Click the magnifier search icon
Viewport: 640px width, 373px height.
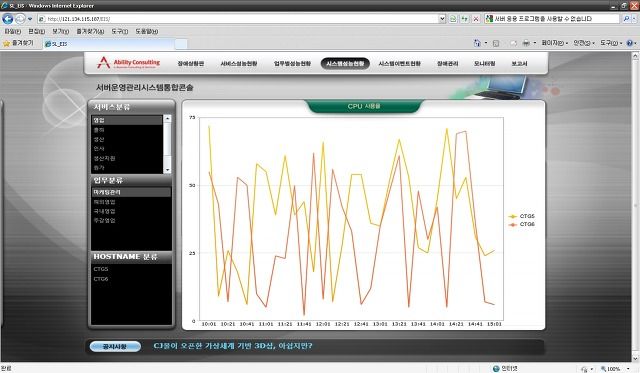click(x=627, y=19)
